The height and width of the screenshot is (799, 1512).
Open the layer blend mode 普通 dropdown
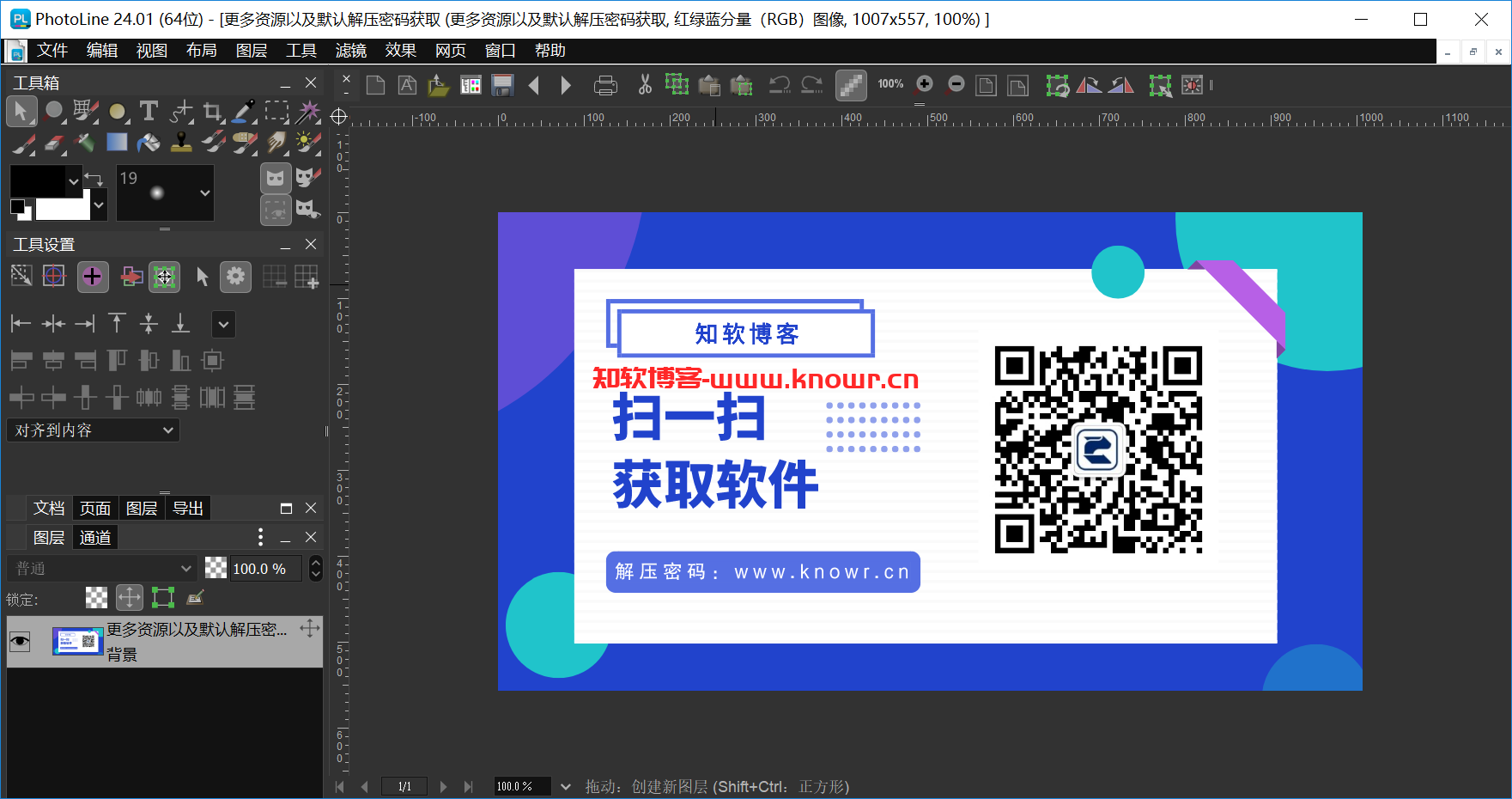(102, 569)
